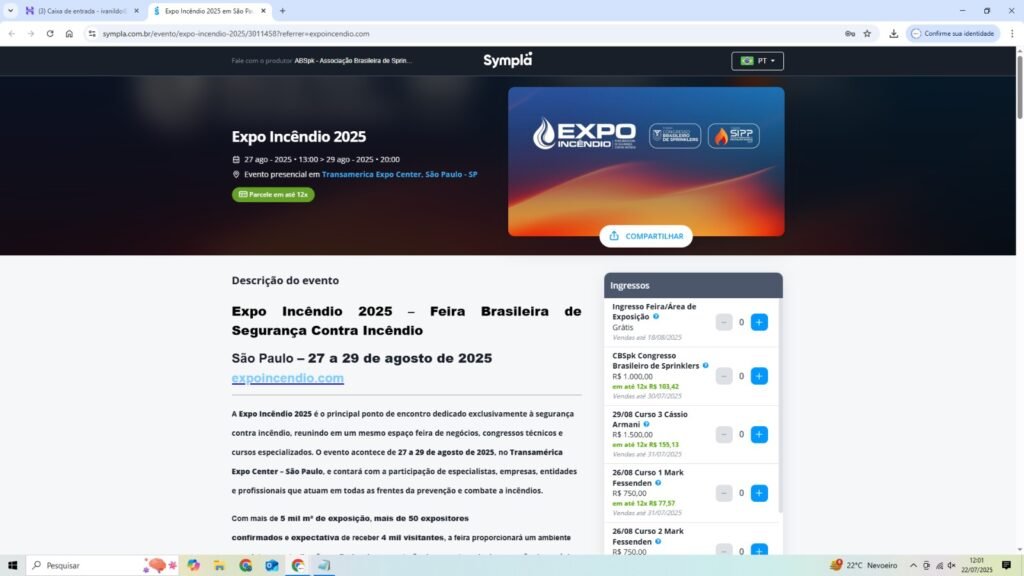
Task: Click the Compartilhar share button
Action: click(x=646, y=236)
